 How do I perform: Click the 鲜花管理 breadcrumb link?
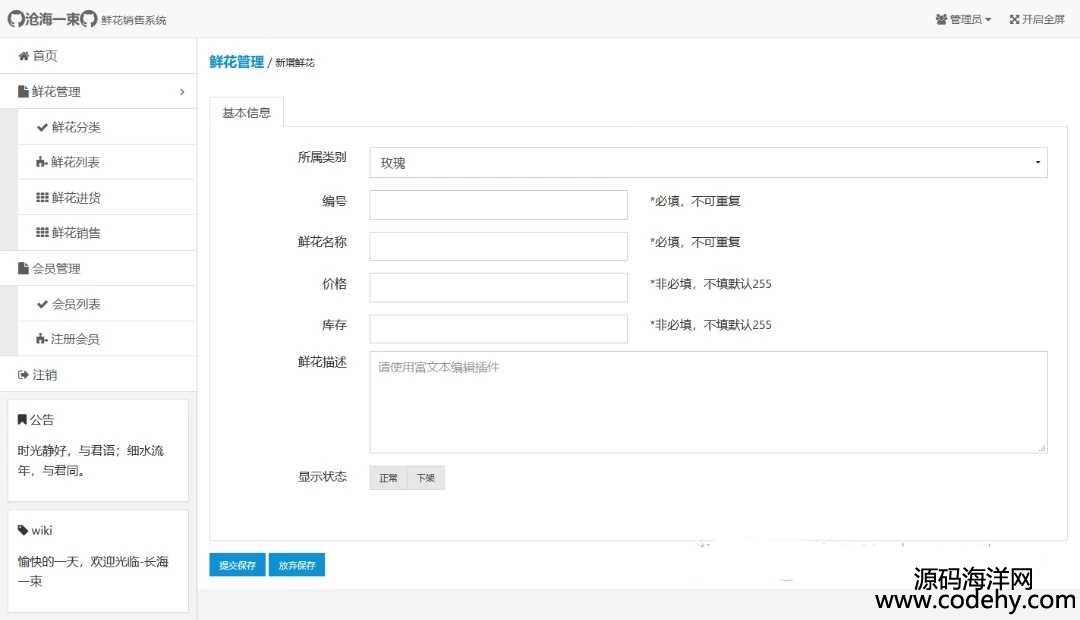[x=236, y=62]
